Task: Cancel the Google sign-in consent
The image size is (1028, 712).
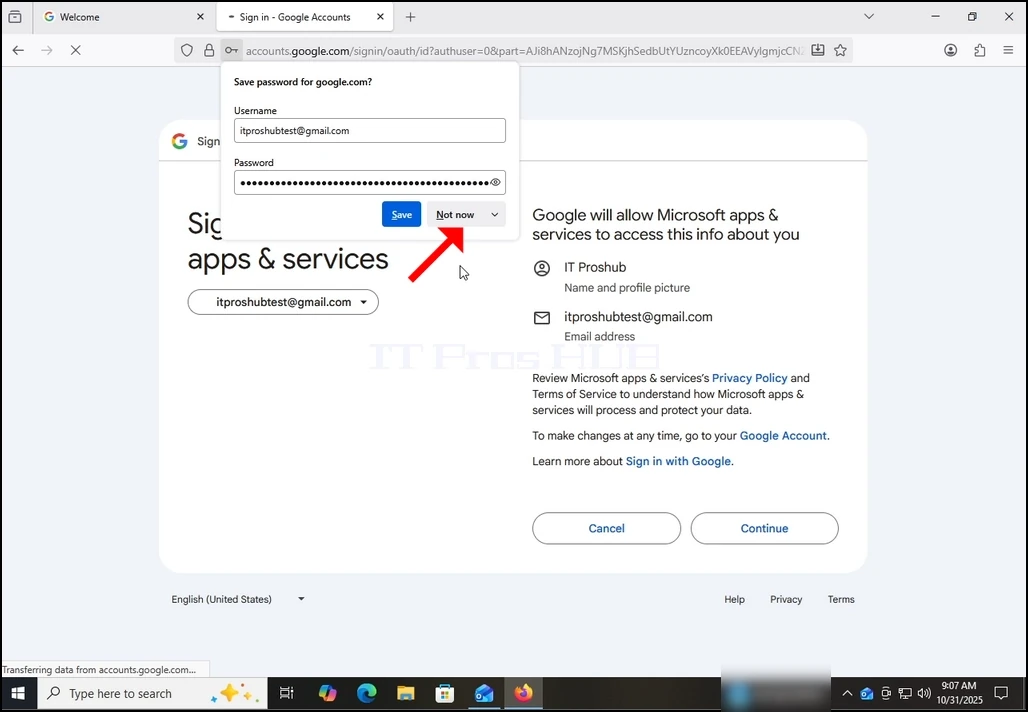Action: [x=606, y=528]
